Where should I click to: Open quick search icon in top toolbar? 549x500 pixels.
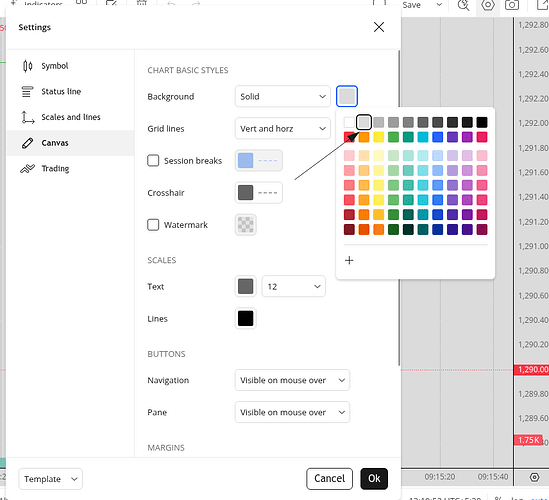[x=463, y=5]
